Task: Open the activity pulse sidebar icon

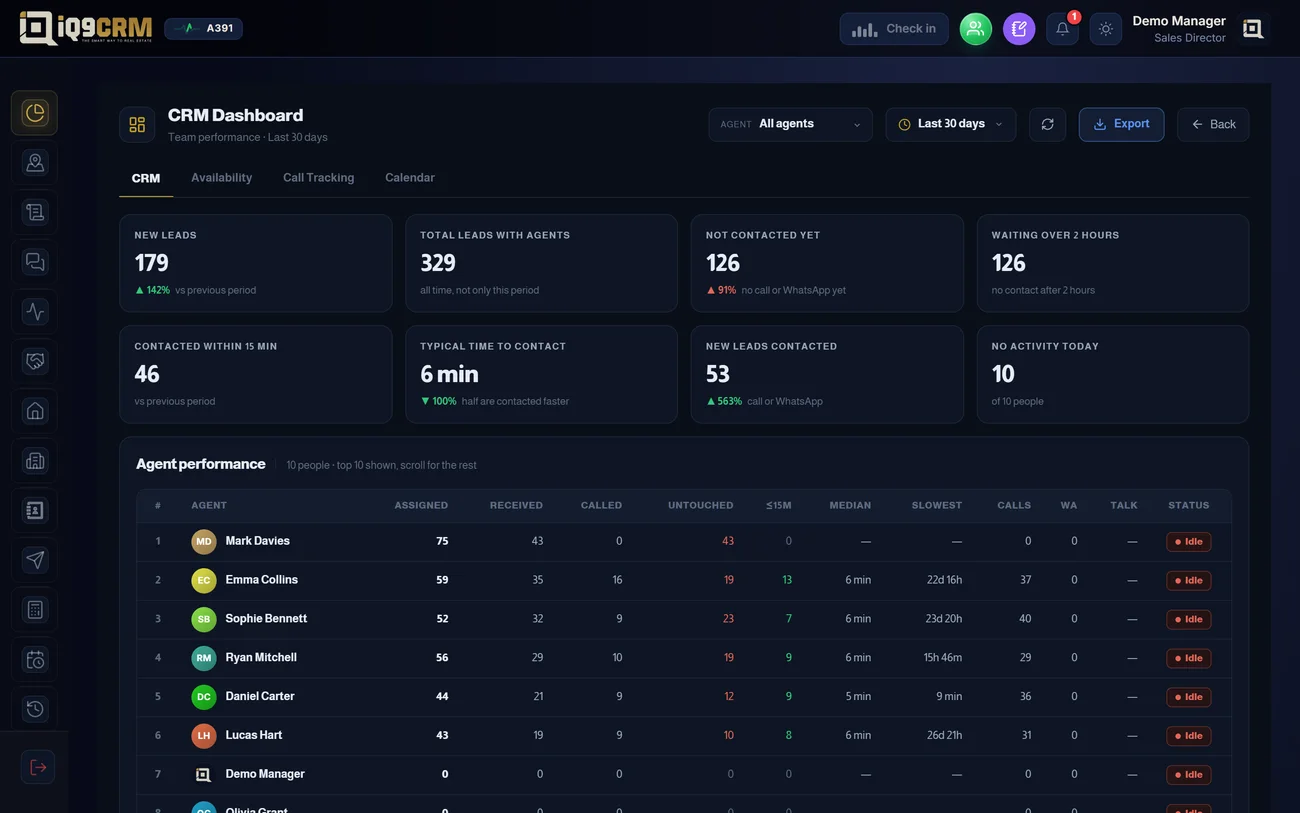Action: coord(35,312)
